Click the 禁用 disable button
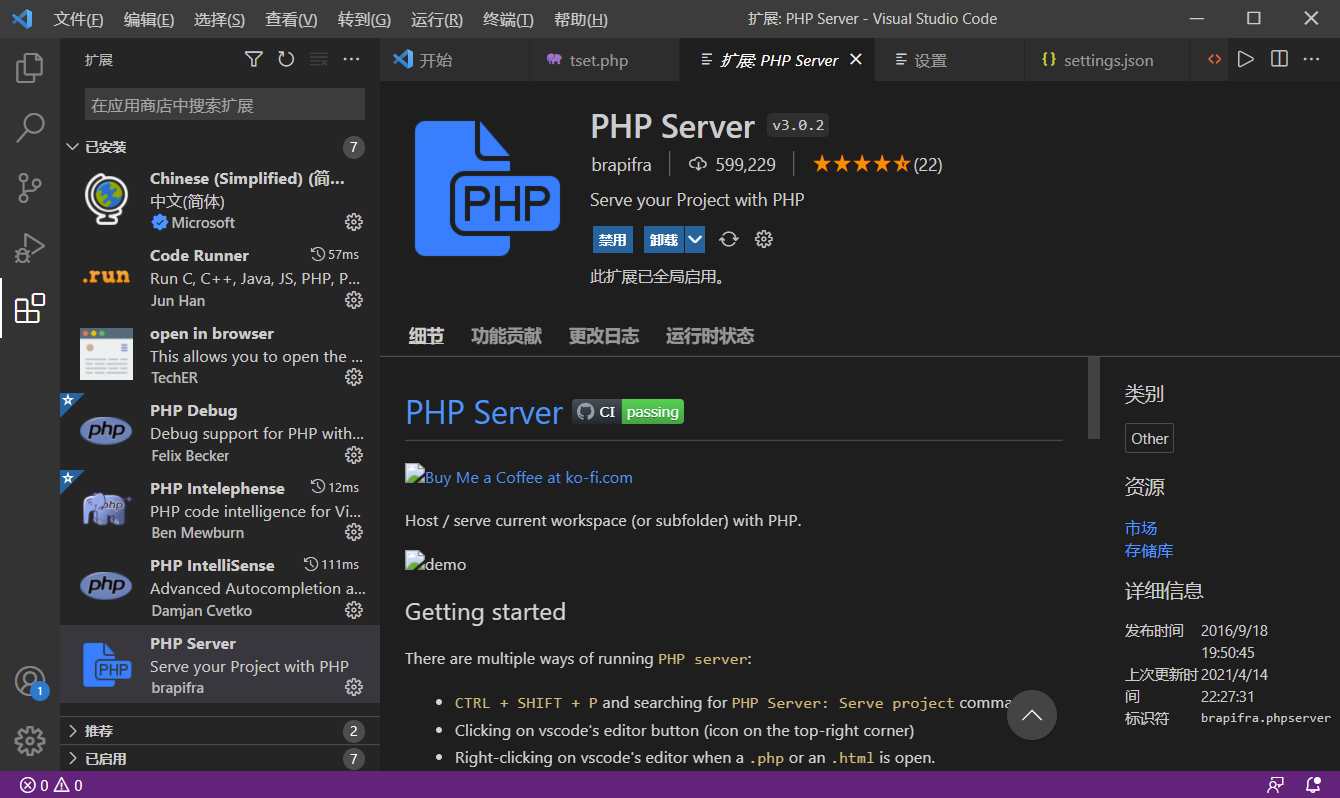 pos(612,239)
